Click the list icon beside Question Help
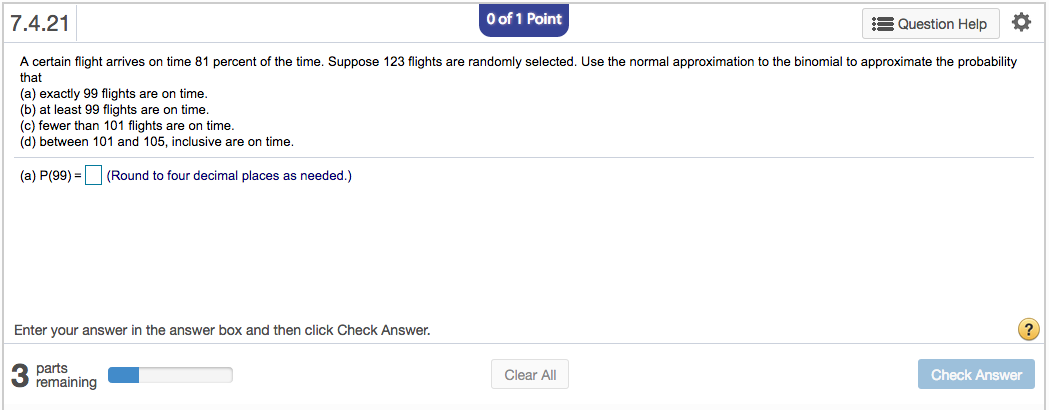 883,24
